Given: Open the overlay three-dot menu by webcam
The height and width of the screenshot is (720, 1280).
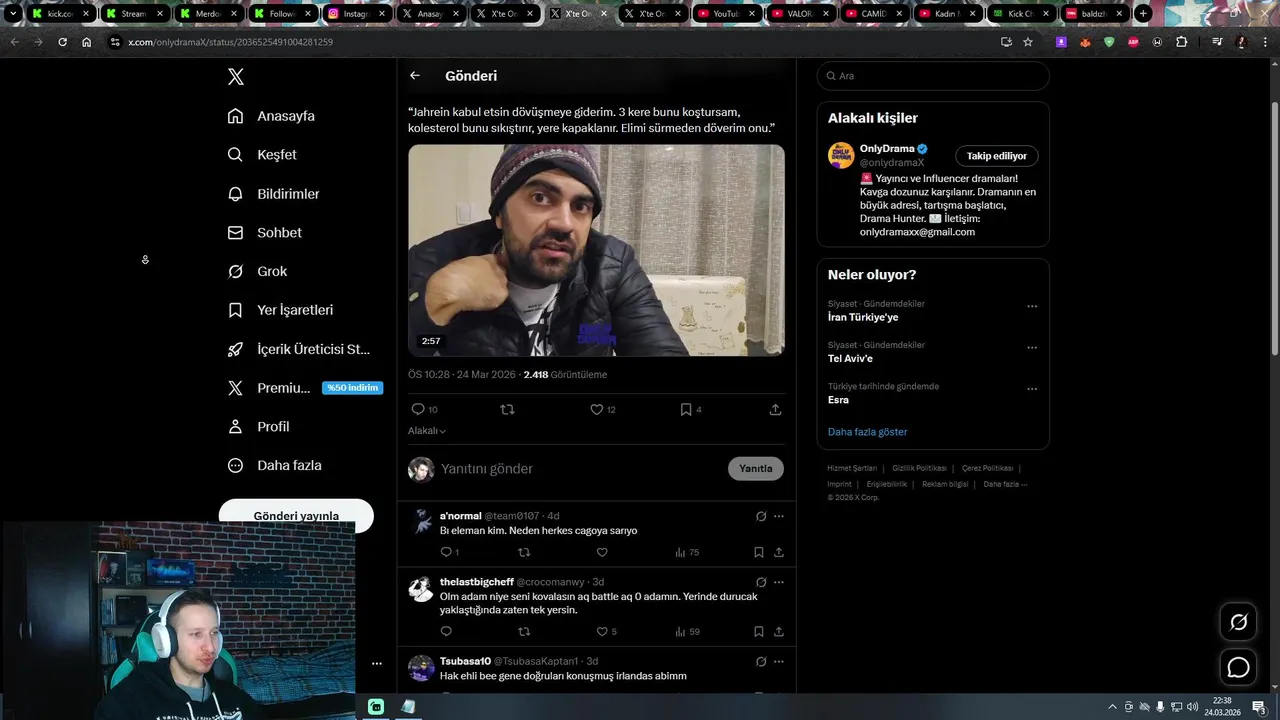Looking at the screenshot, I should pyautogui.click(x=377, y=663).
